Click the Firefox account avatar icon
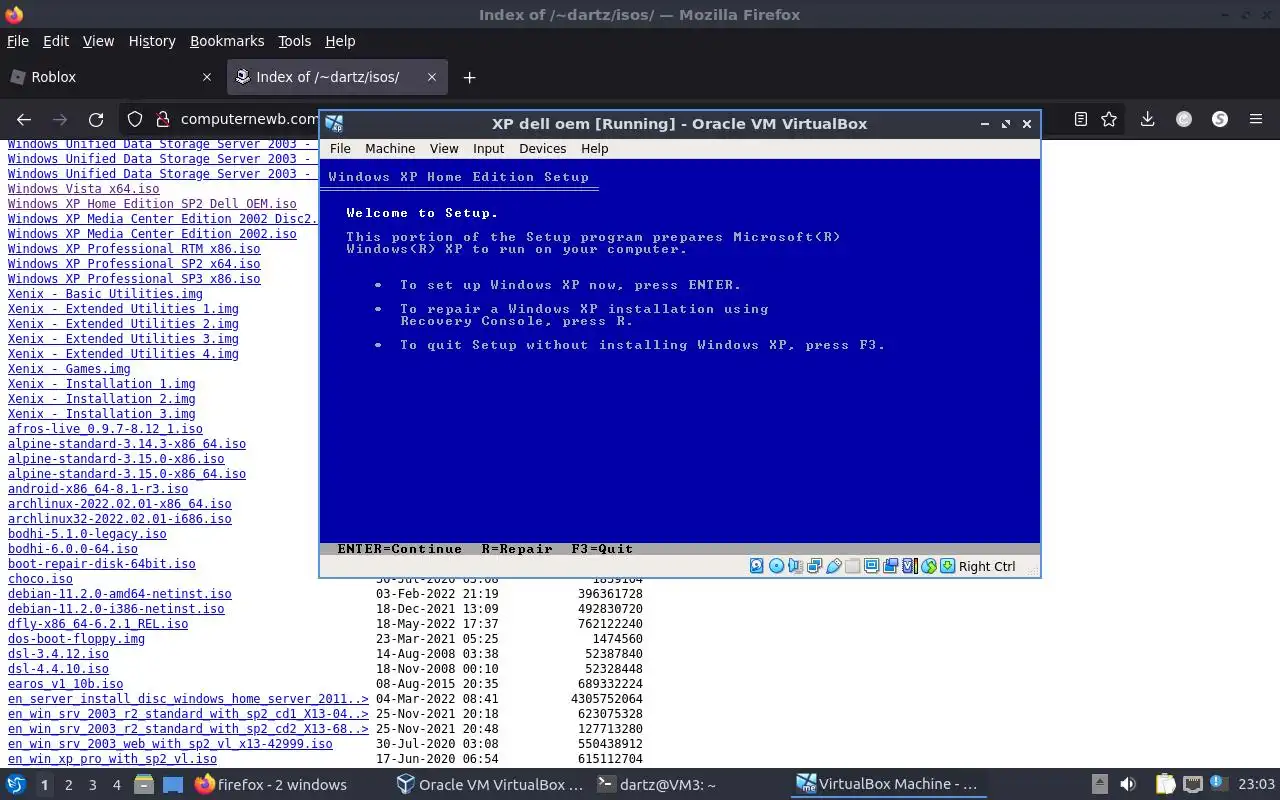Image resolution: width=1280 pixels, height=800 pixels. click(x=1184, y=119)
